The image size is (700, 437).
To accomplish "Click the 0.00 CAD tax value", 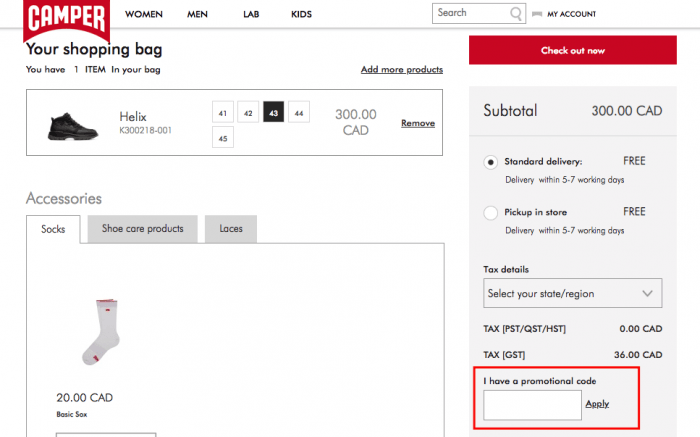I will (x=641, y=329).
